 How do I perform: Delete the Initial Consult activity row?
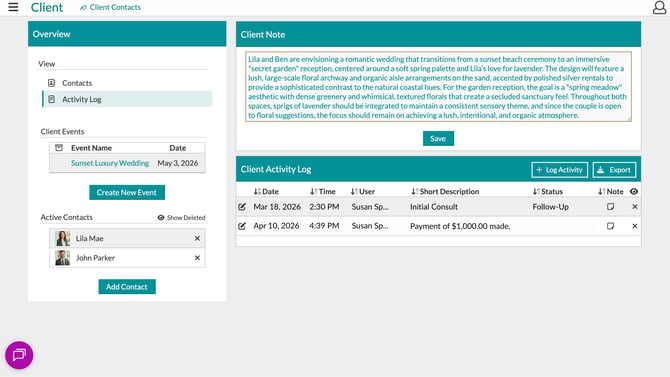(x=635, y=206)
